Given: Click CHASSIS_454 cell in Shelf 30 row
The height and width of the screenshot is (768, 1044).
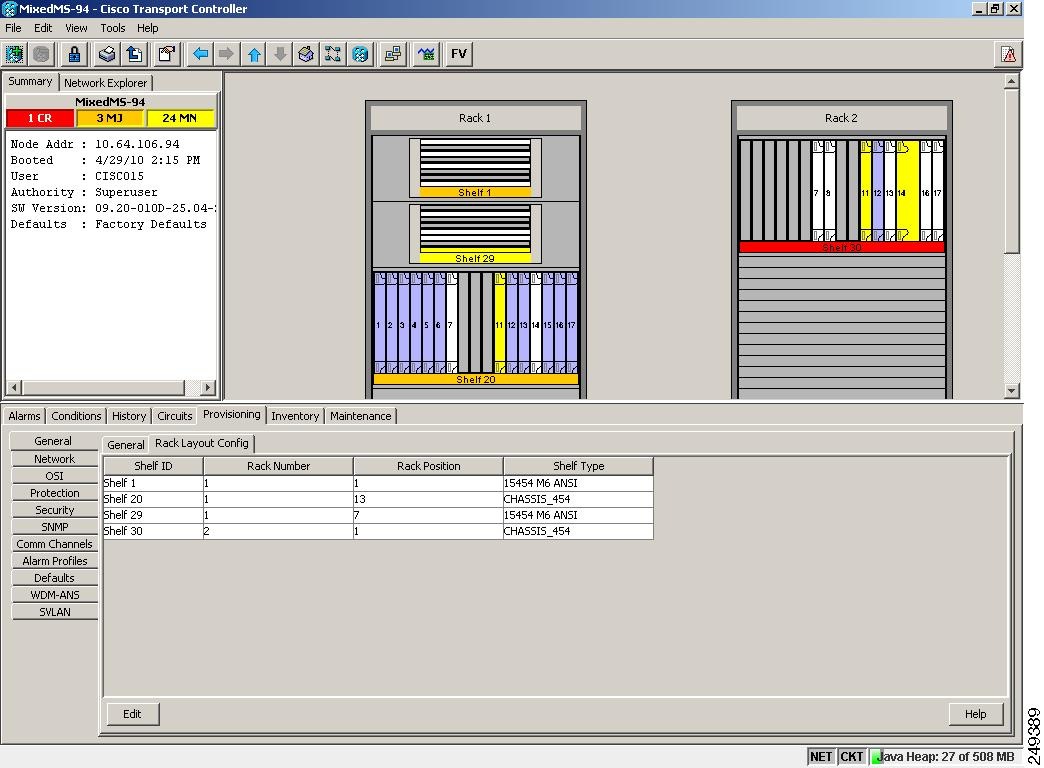Looking at the screenshot, I should pyautogui.click(x=578, y=531).
